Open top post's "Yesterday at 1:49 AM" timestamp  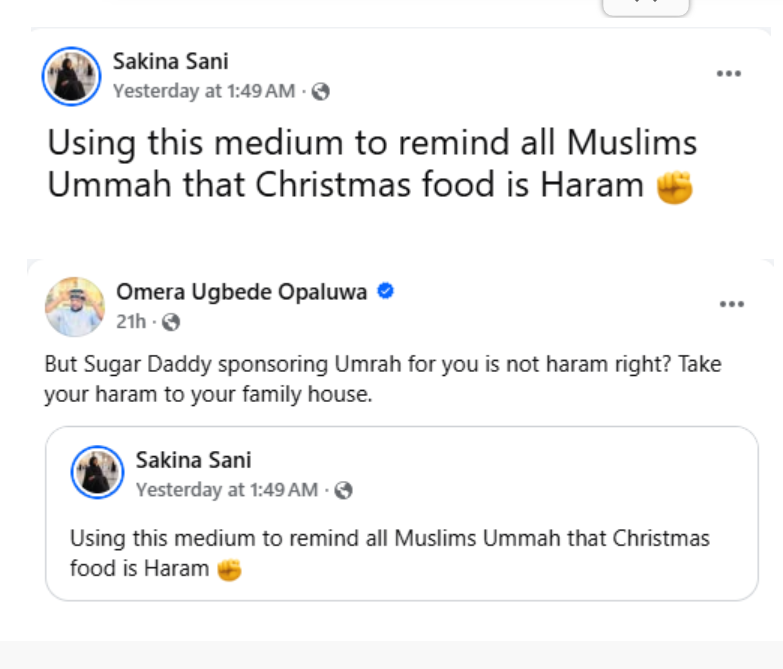204,92
